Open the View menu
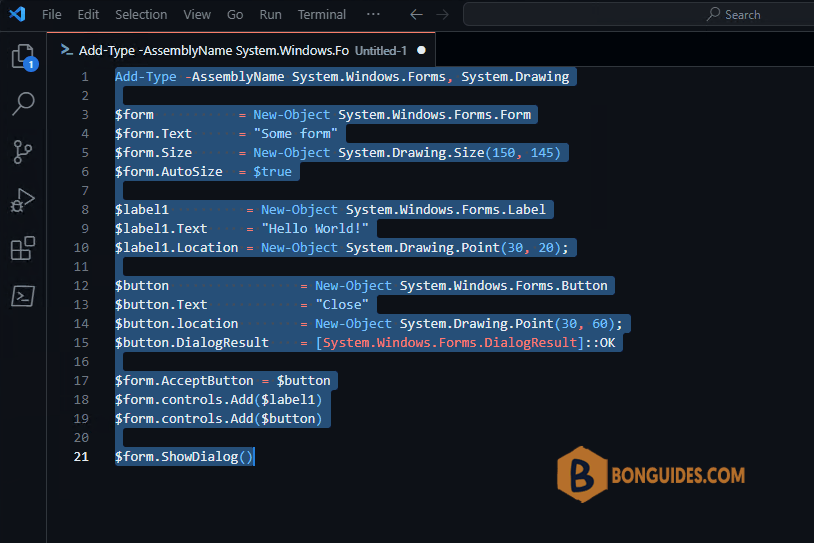Screen dimensions: 814x543 (197, 15)
